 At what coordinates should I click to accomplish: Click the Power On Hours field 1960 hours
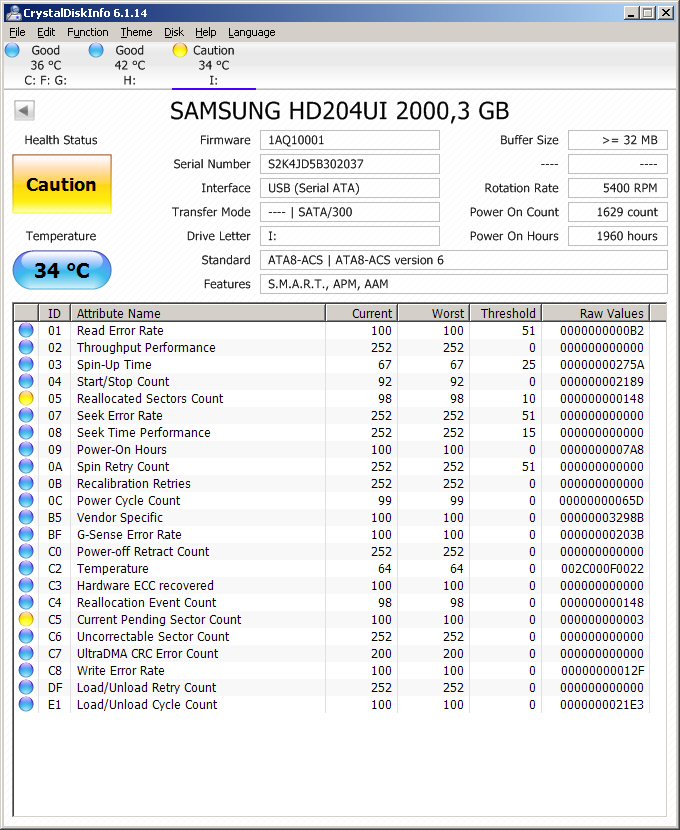pos(618,236)
